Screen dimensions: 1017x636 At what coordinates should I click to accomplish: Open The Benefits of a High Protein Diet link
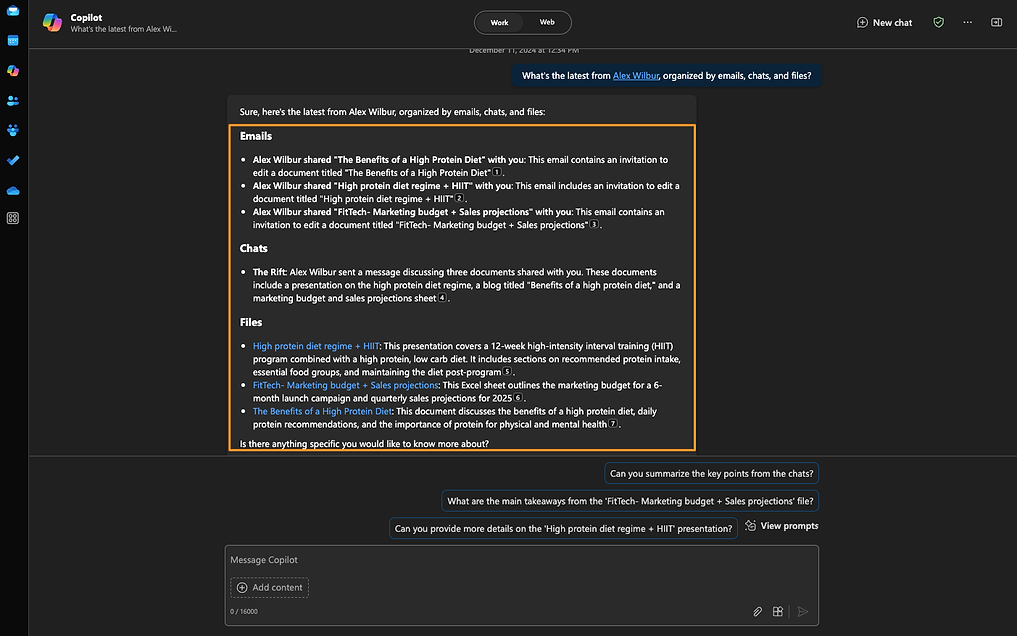click(x=322, y=411)
